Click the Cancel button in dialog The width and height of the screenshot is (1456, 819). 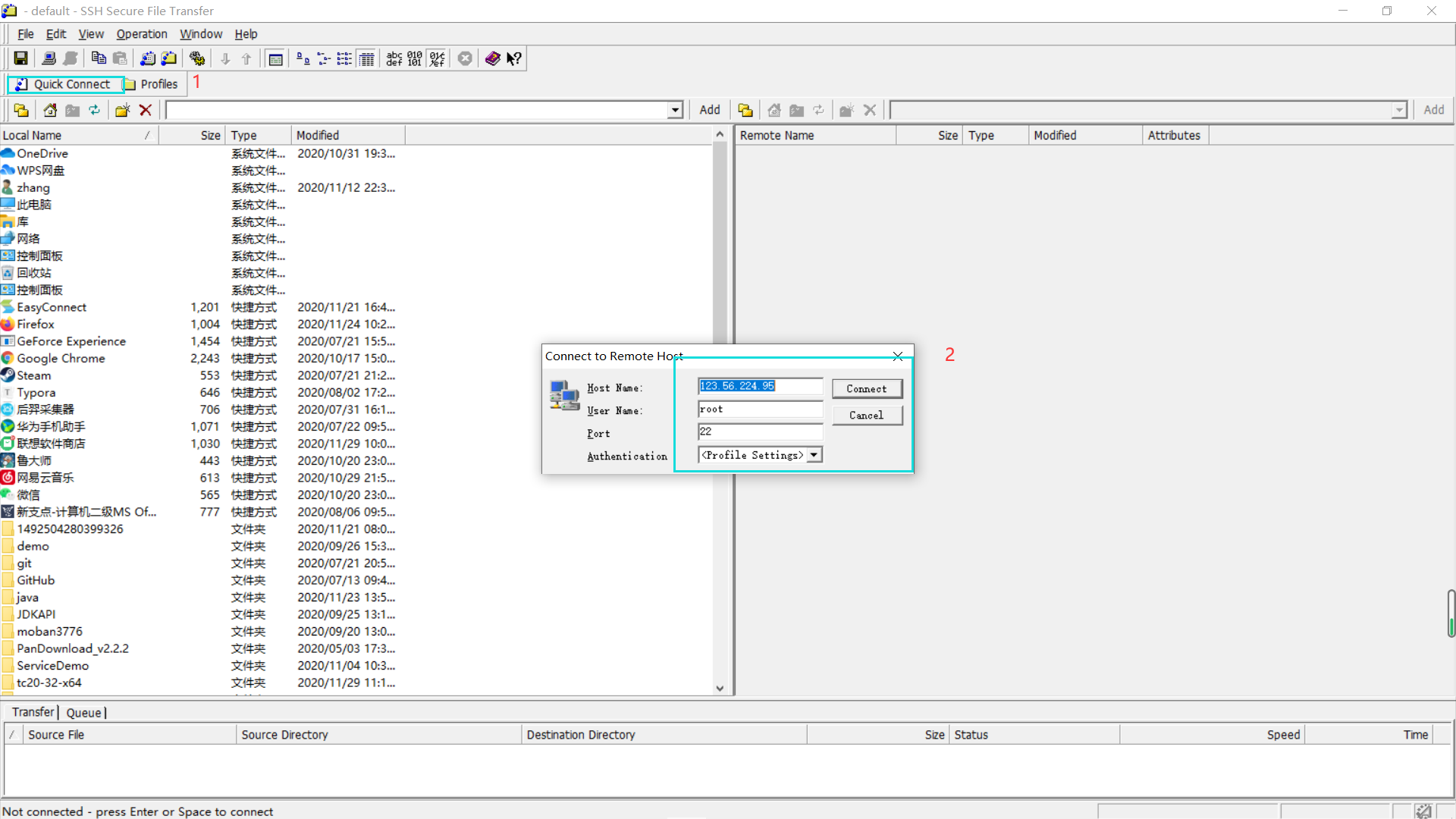click(x=866, y=415)
